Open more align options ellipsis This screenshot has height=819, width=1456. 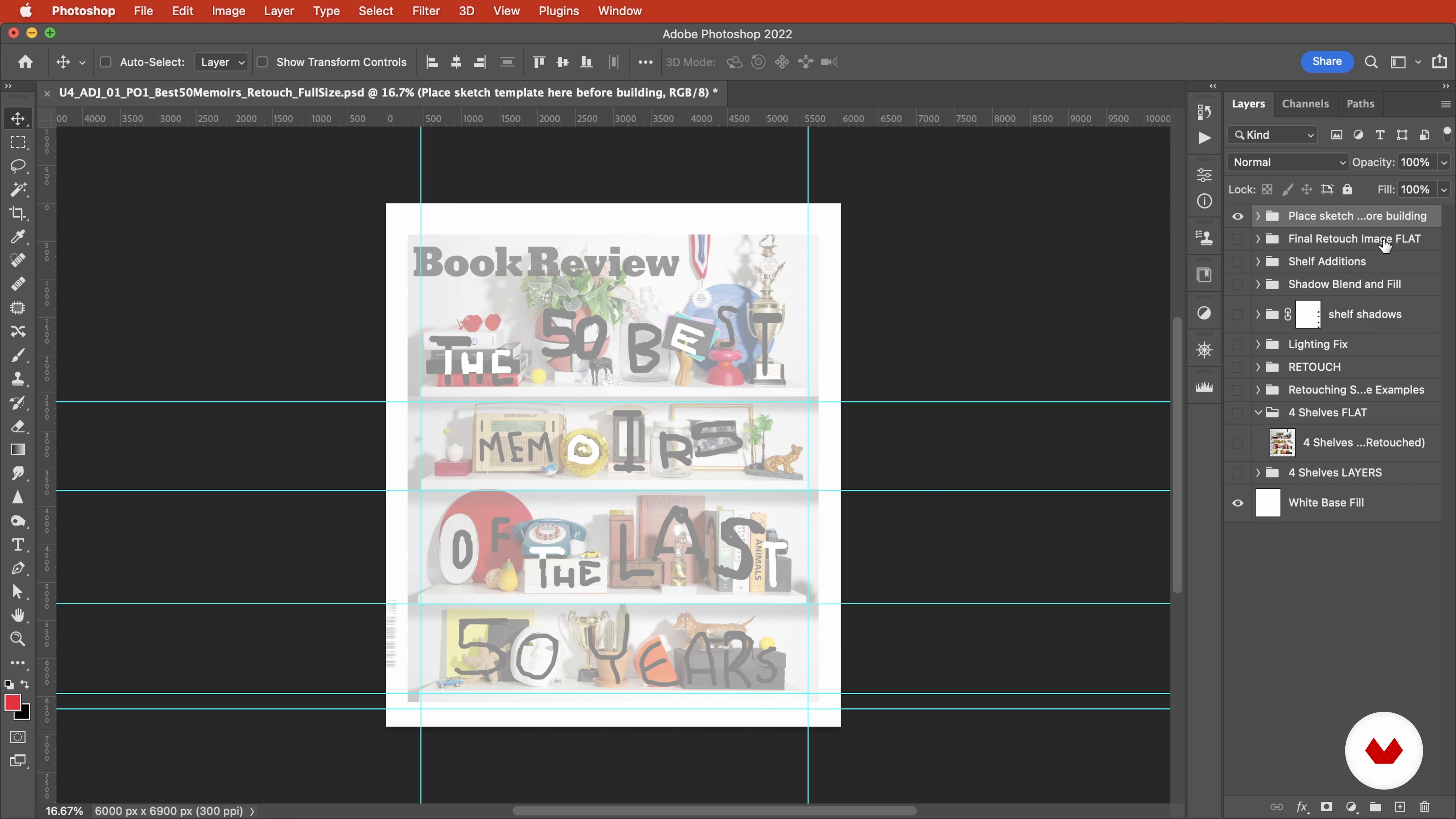pos(645,62)
